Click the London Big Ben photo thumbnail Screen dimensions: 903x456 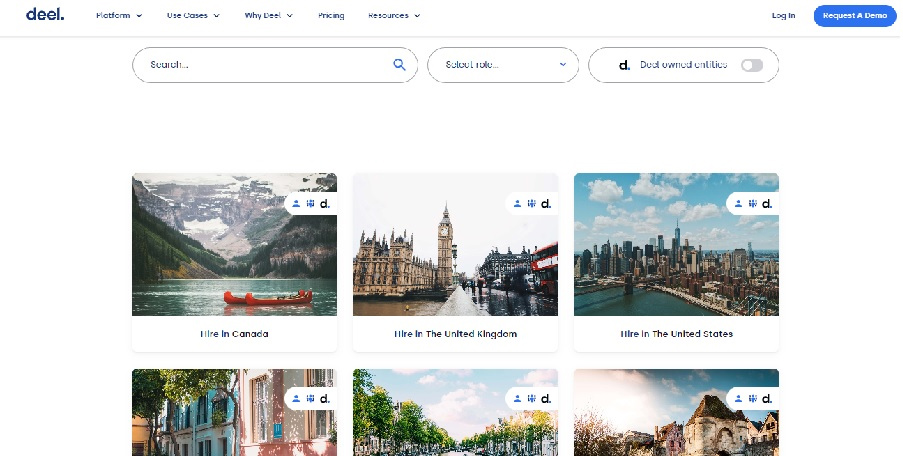tap(456, 244)
